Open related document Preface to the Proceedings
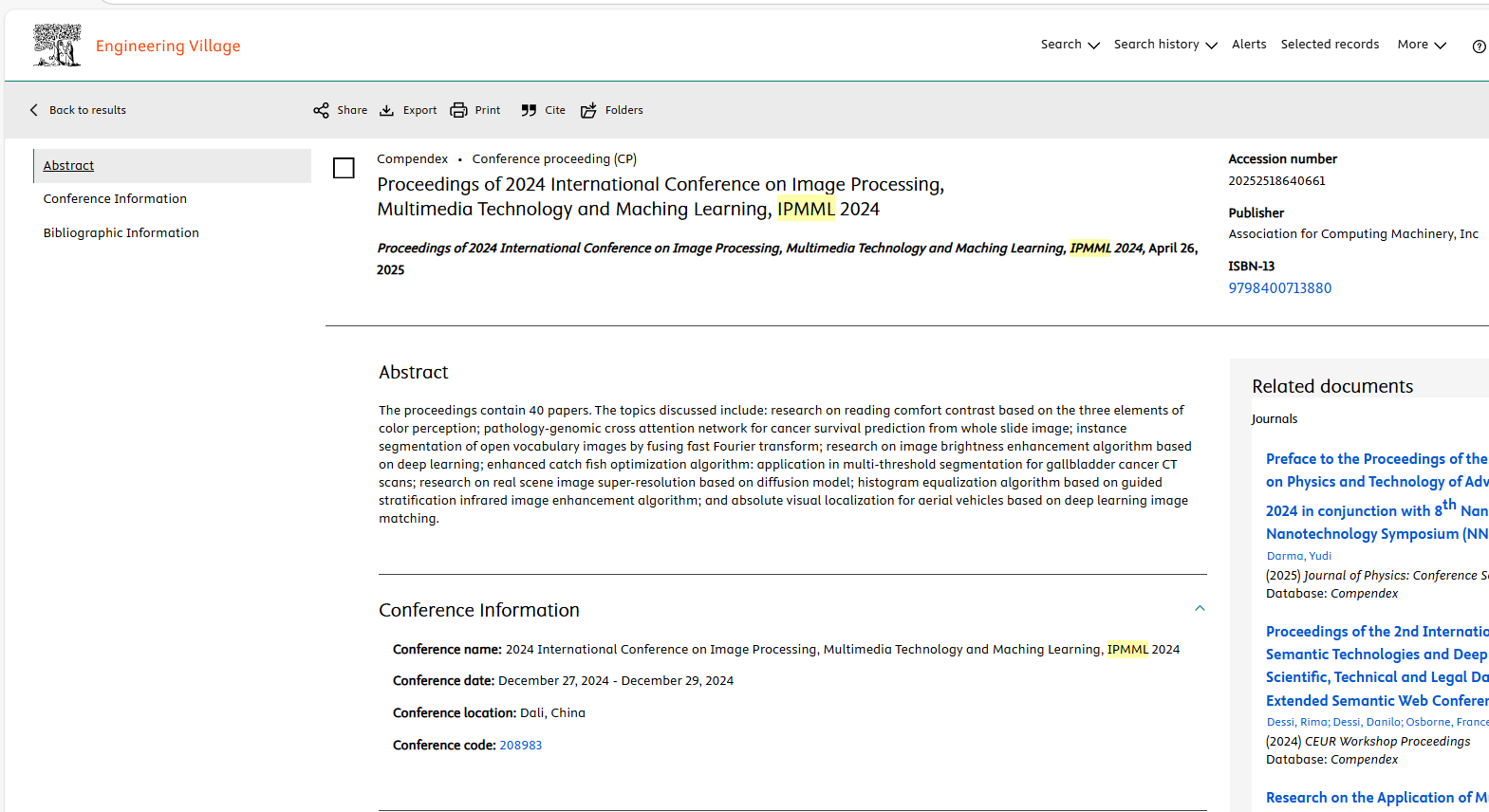1489x812 pixels. tap(1377, 496)
